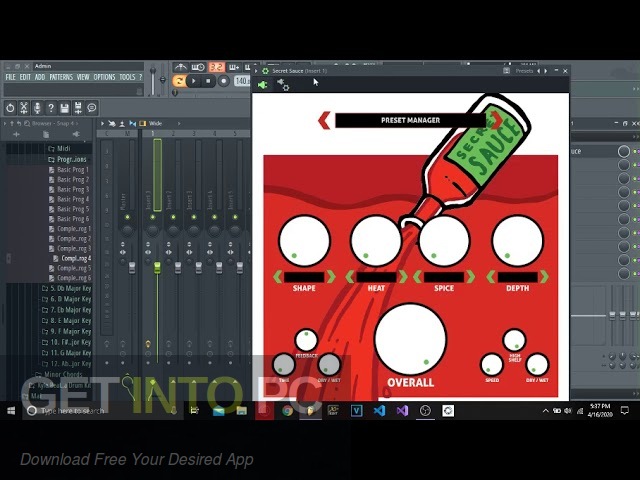Click the browser plugin database plug icon

[76, 134]
